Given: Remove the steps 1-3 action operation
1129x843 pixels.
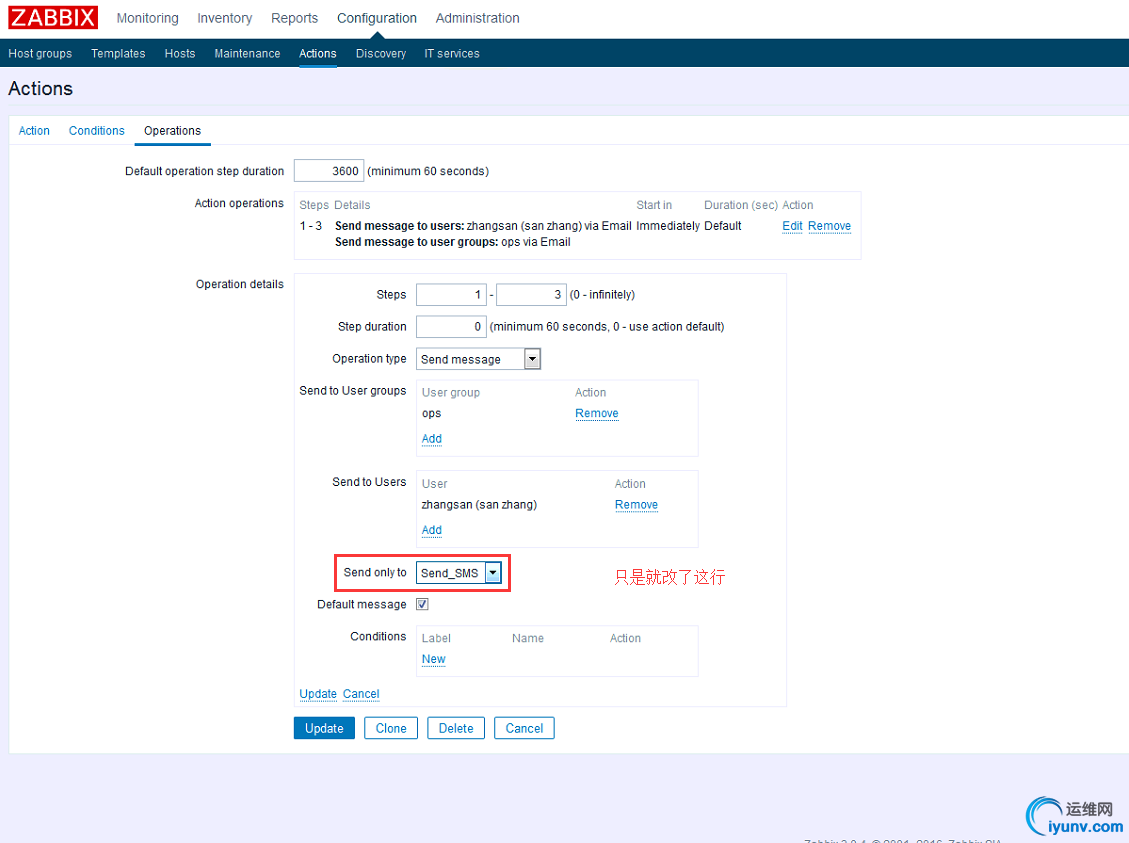Looking at the screenshot, I should click(x=829, y=226).
